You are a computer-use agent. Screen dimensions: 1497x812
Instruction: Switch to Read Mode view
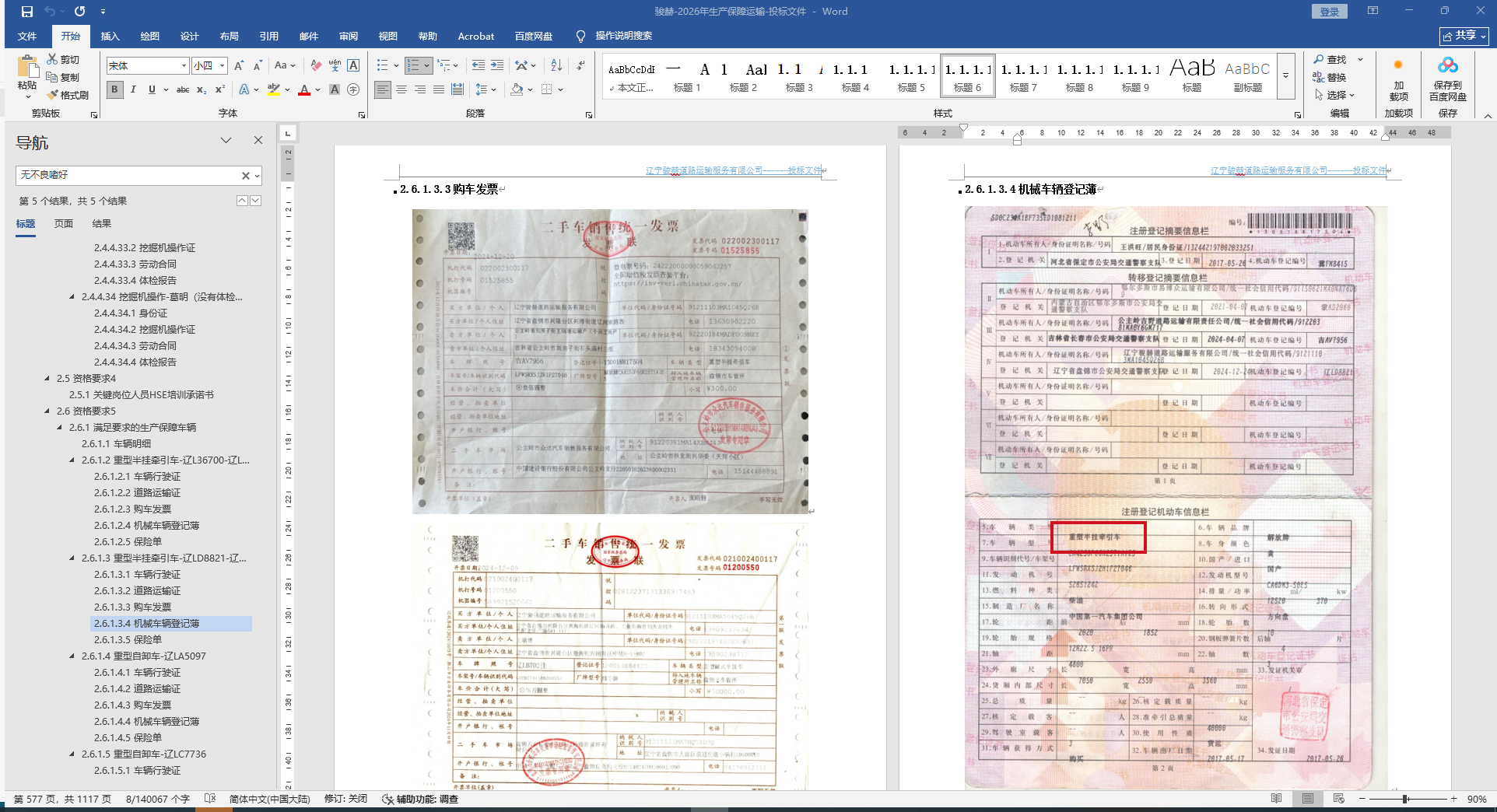pyautogui.click(x=1276, y=799)
